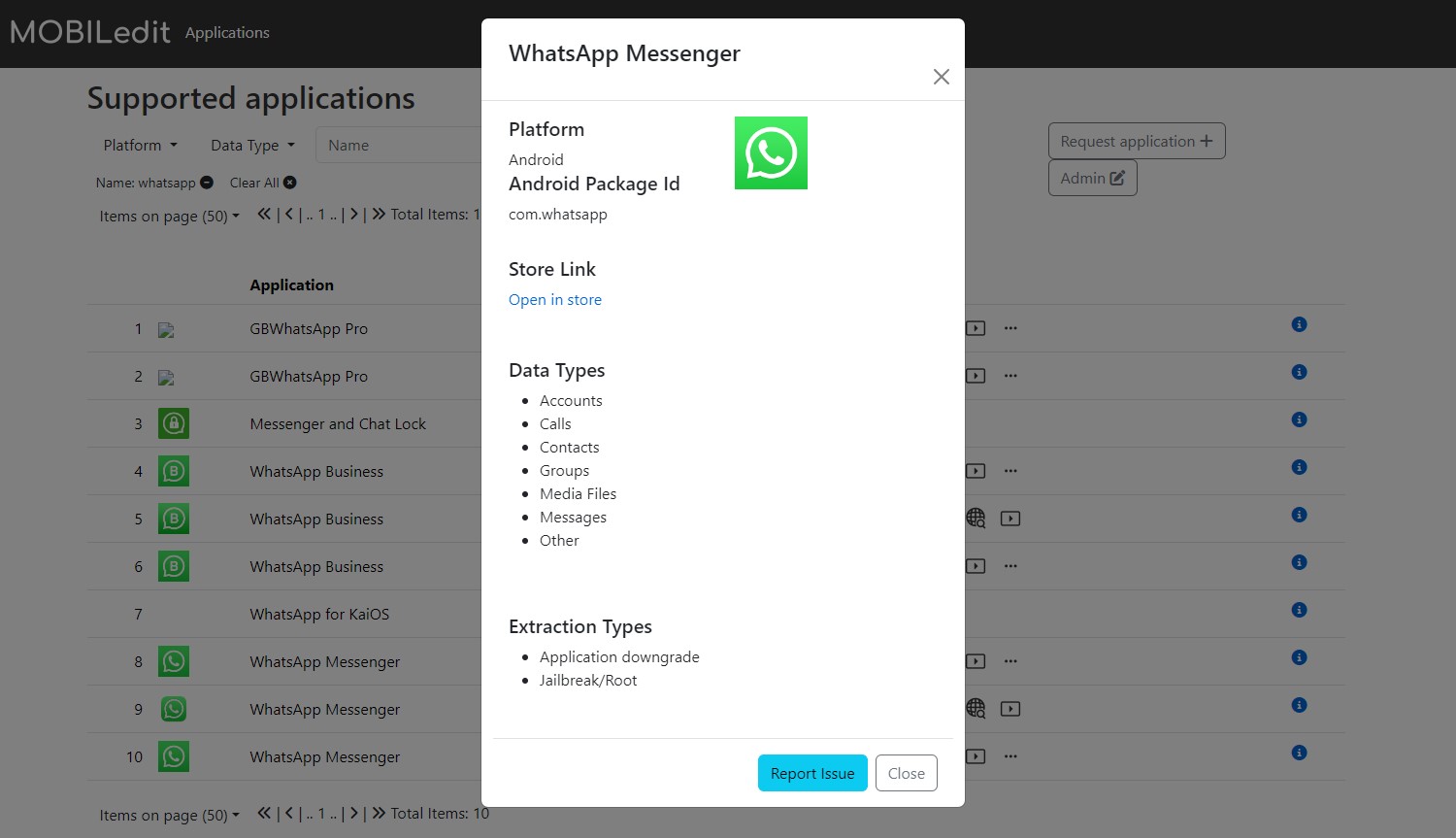Viewport: 1456px width, 838px height.
Task: Dismiss all filters with Clear All X
Action: point(288,182)
